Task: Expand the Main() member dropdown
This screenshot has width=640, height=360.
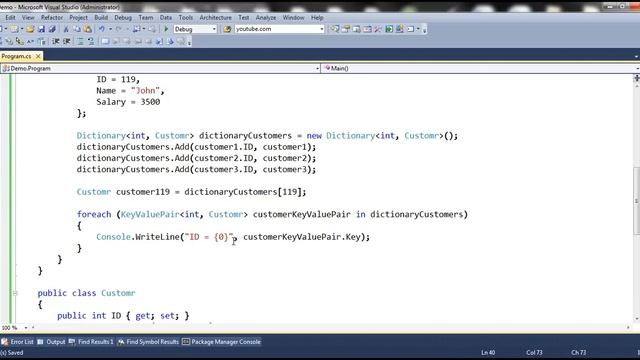Action: (x=637, y=69)
